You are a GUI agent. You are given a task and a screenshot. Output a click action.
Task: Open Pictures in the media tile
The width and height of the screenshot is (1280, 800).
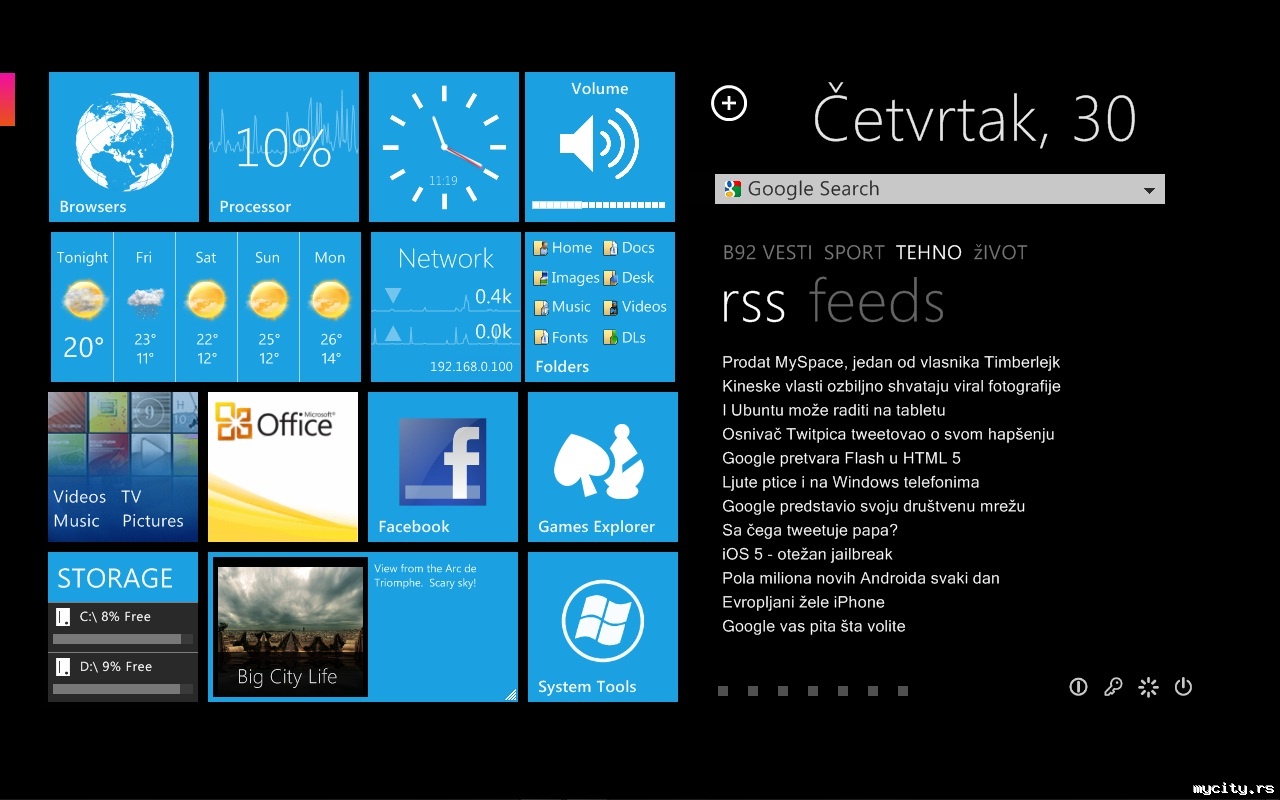click(x=153, y=521)
